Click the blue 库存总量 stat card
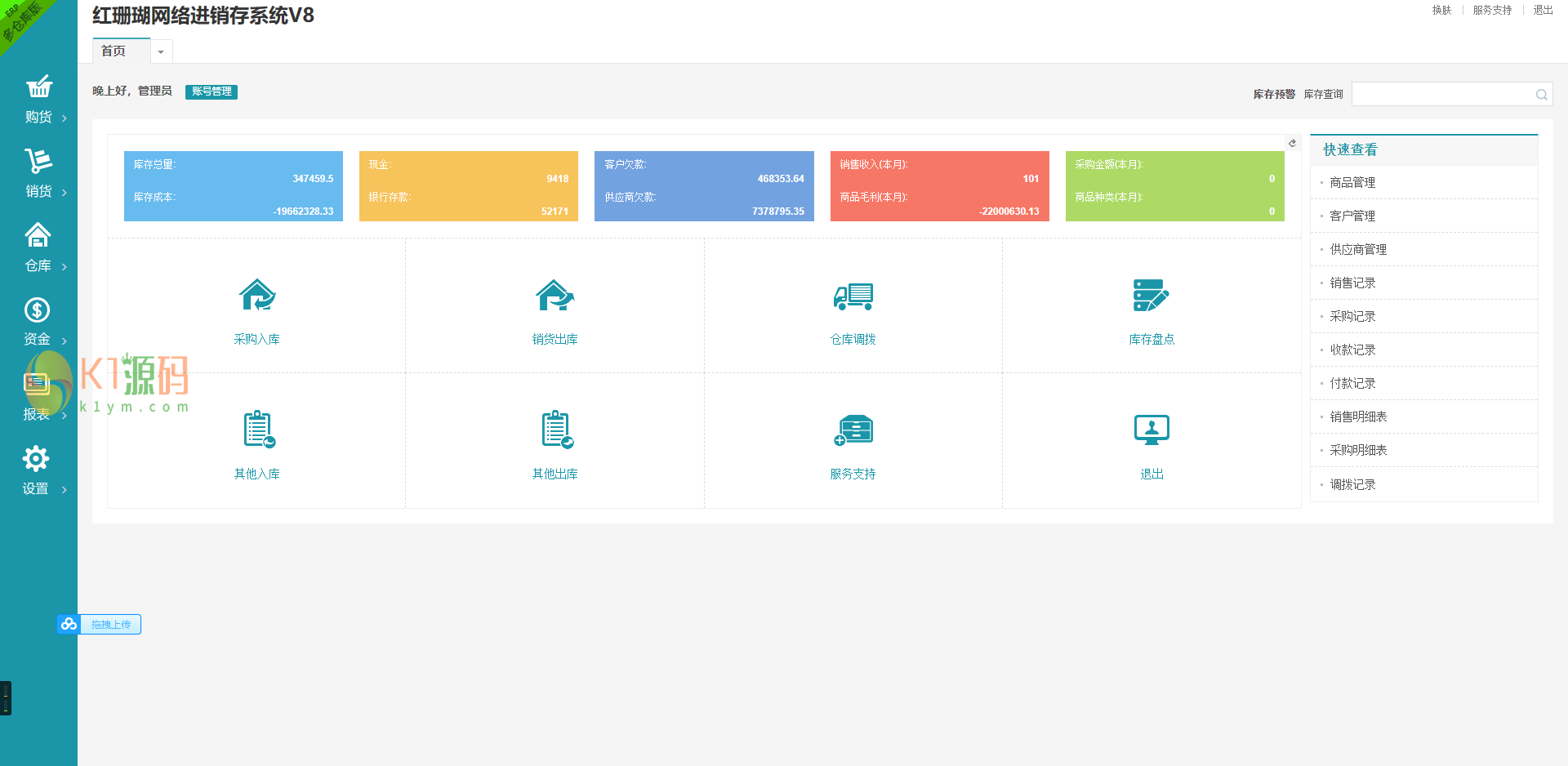 tap(234, 186)
